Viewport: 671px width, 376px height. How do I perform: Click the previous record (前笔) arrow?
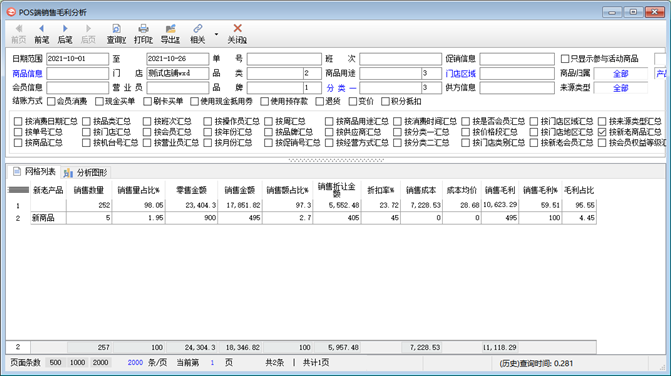[x=42, y=29]
